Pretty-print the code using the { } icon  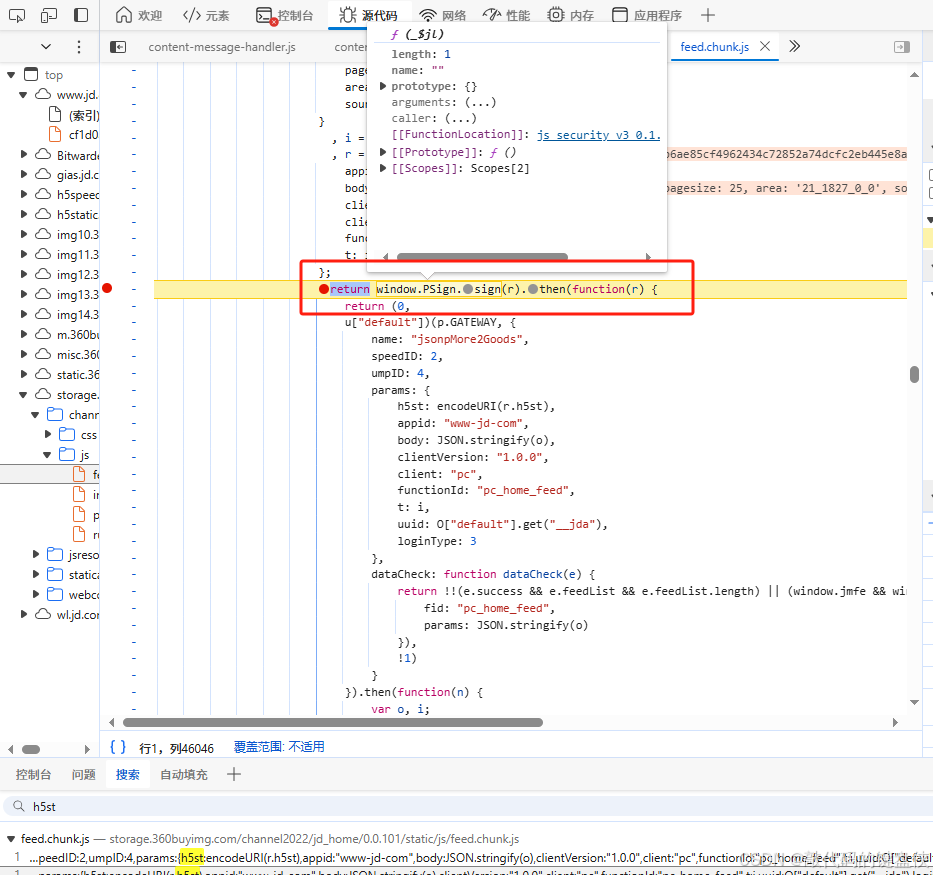point(118,745)
